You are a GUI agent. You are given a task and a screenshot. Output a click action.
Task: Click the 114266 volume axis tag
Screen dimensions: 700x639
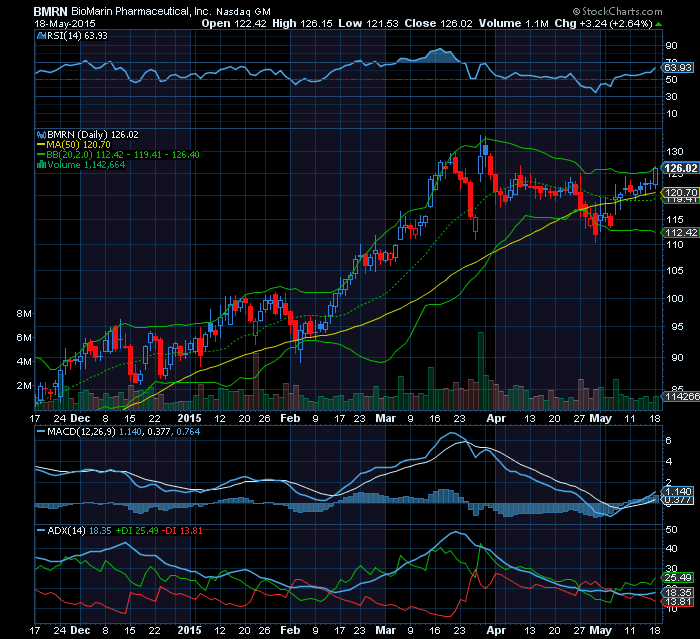click(682, 396)
